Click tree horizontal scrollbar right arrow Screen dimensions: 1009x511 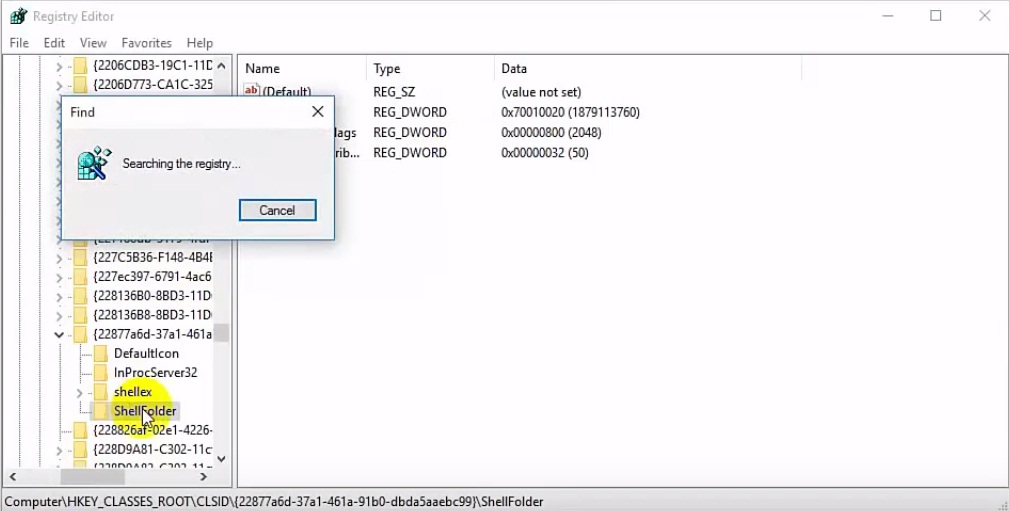(x=203, y=477)
